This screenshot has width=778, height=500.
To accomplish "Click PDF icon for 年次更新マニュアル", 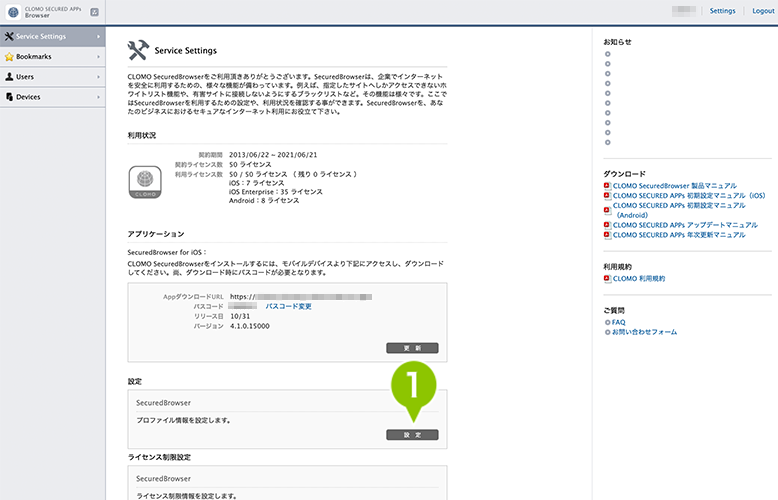I will pos(607,235).
